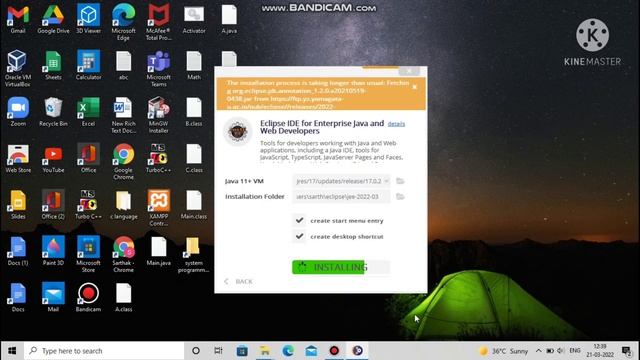The image size is (640, 360).
Task: Select the Activator desktop icon
Action: tap(194, 19)
